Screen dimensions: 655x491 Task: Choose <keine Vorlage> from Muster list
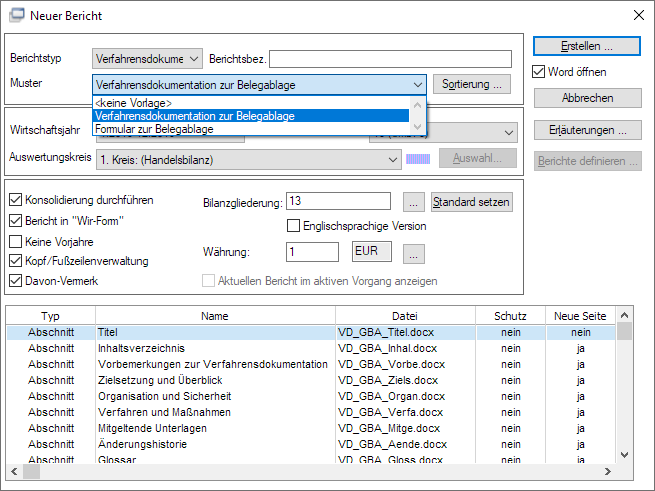(251, 103)
